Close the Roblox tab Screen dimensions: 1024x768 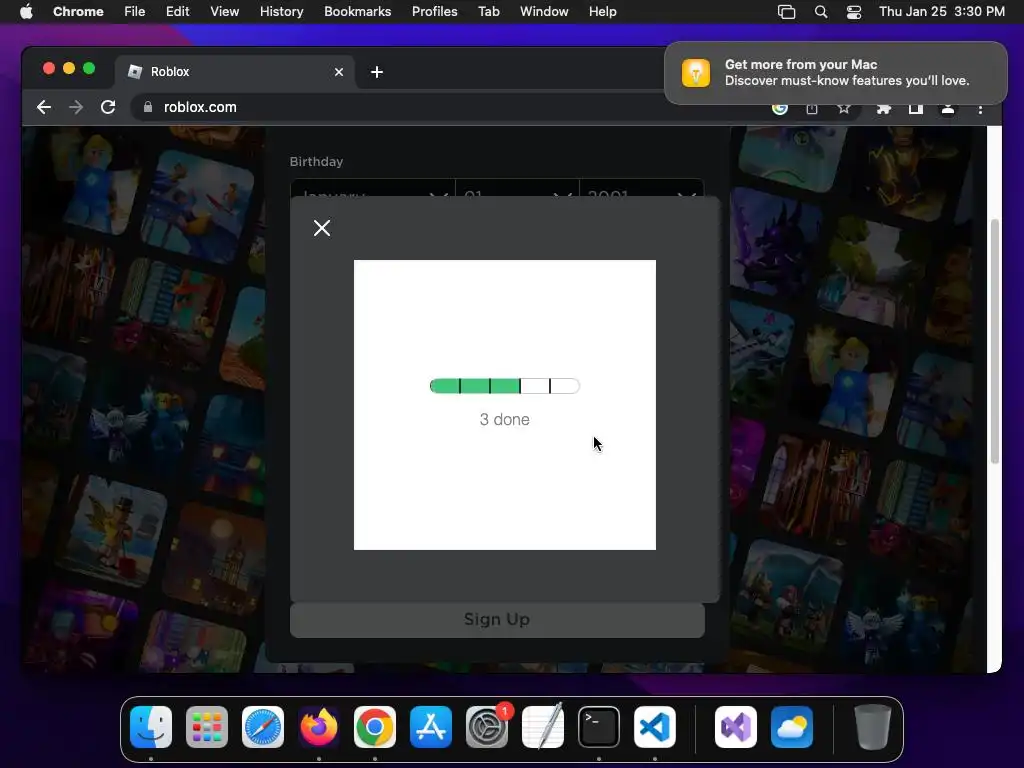tap(339, 72)
